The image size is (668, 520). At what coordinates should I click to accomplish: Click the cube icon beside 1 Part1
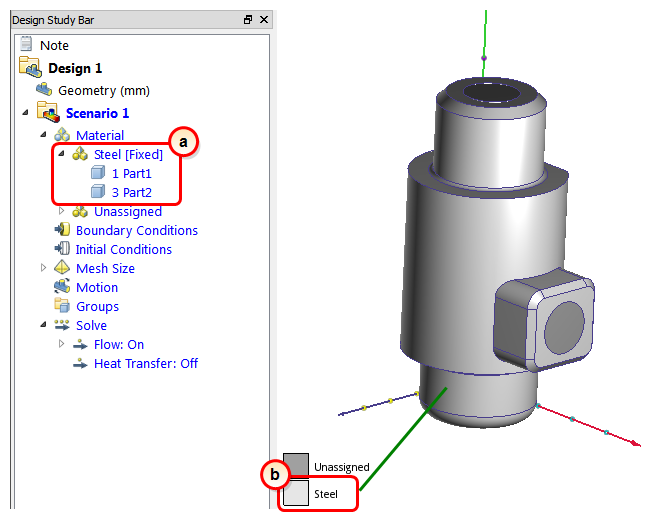[x=98, y=172]
